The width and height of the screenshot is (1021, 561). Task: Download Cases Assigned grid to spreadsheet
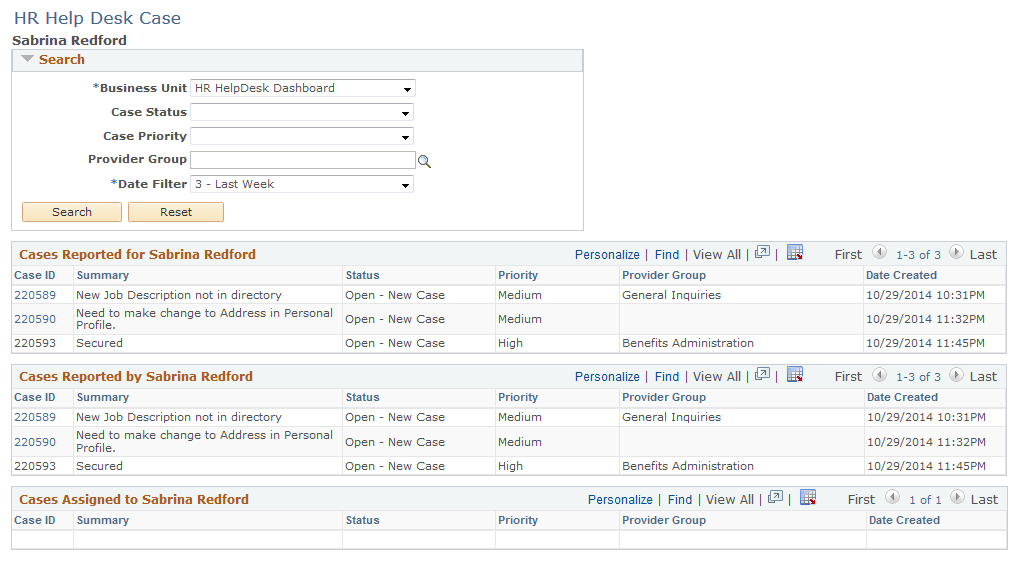[808, 497]
